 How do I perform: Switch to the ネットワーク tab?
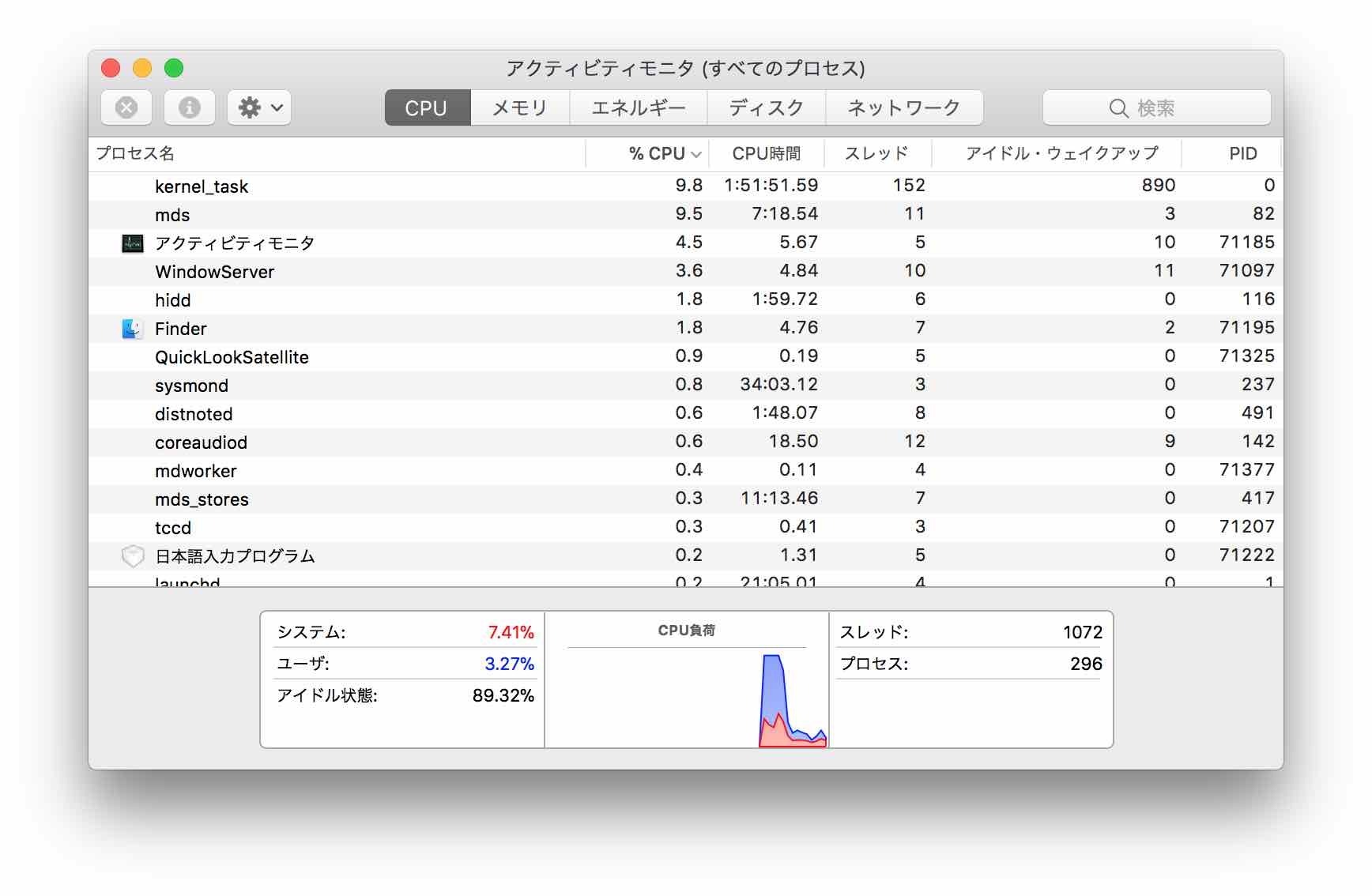point(904,107)
